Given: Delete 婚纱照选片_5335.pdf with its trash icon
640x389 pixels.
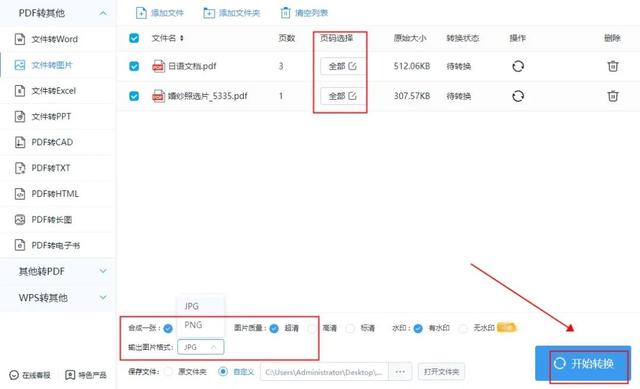Looking at the screenshot, I should [x=613, y=96].
